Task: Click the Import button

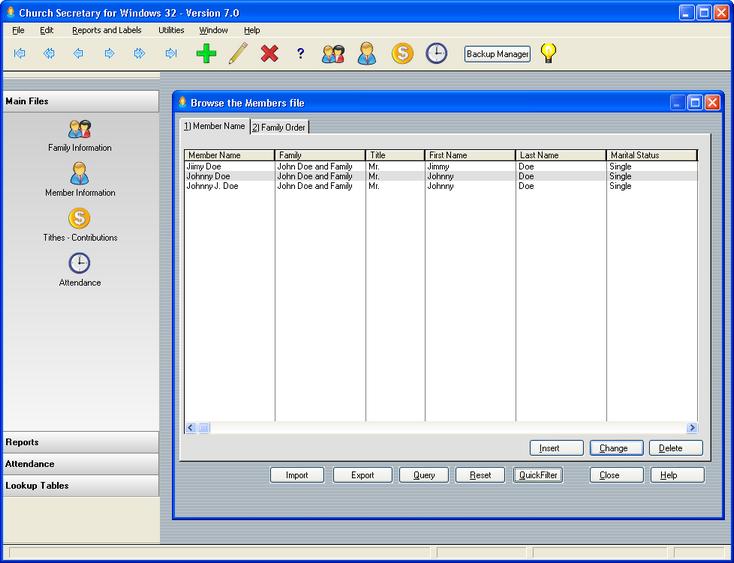Action: [x=297, y=475]
